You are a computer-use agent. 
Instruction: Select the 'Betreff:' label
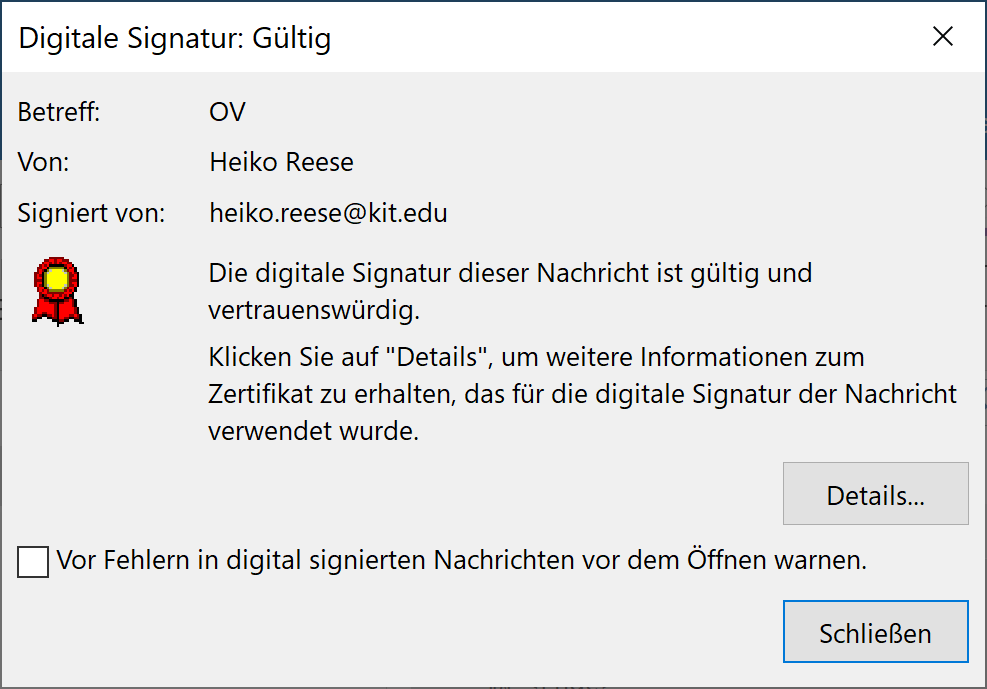tap(59, 112)
